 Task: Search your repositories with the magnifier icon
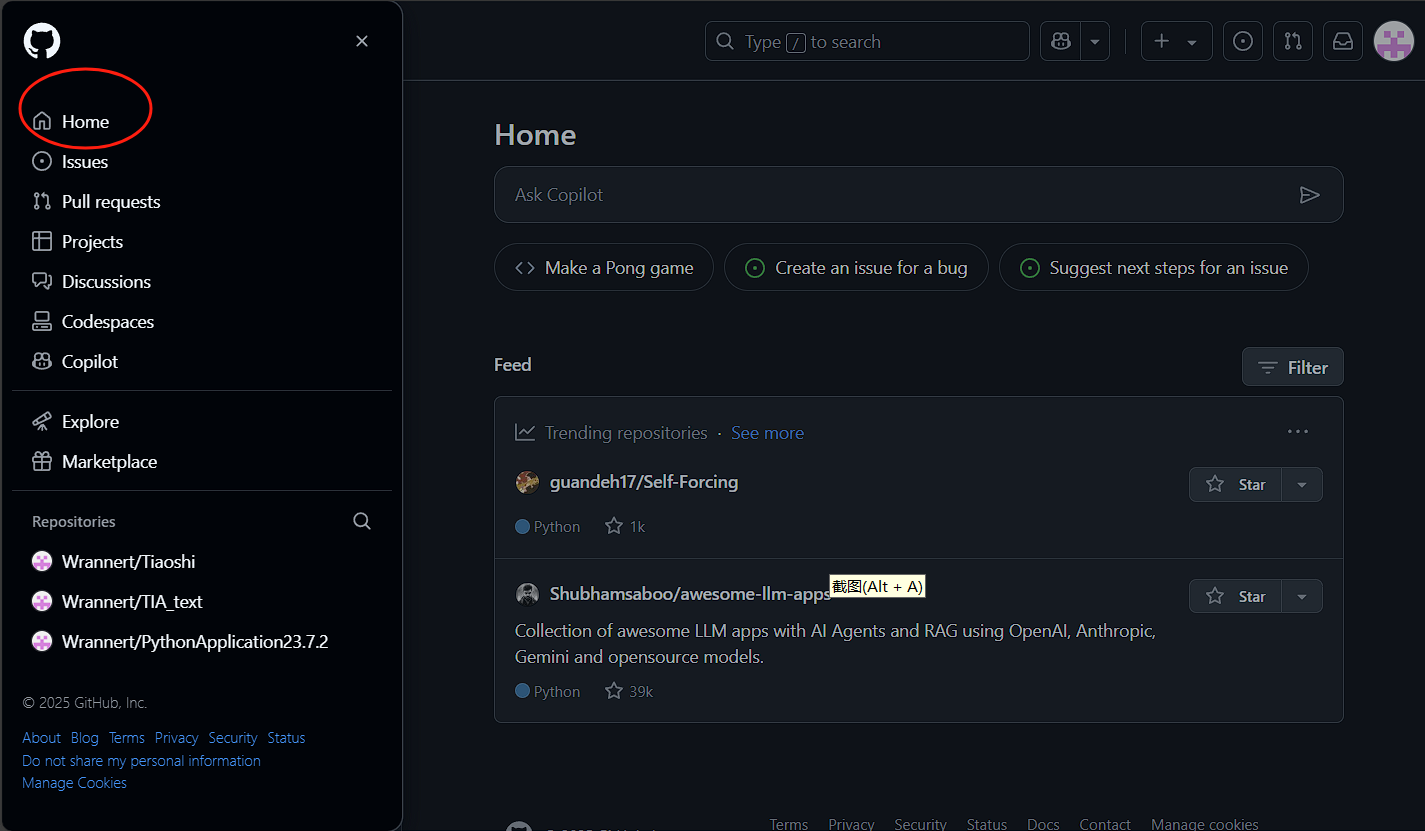(361, 521)
